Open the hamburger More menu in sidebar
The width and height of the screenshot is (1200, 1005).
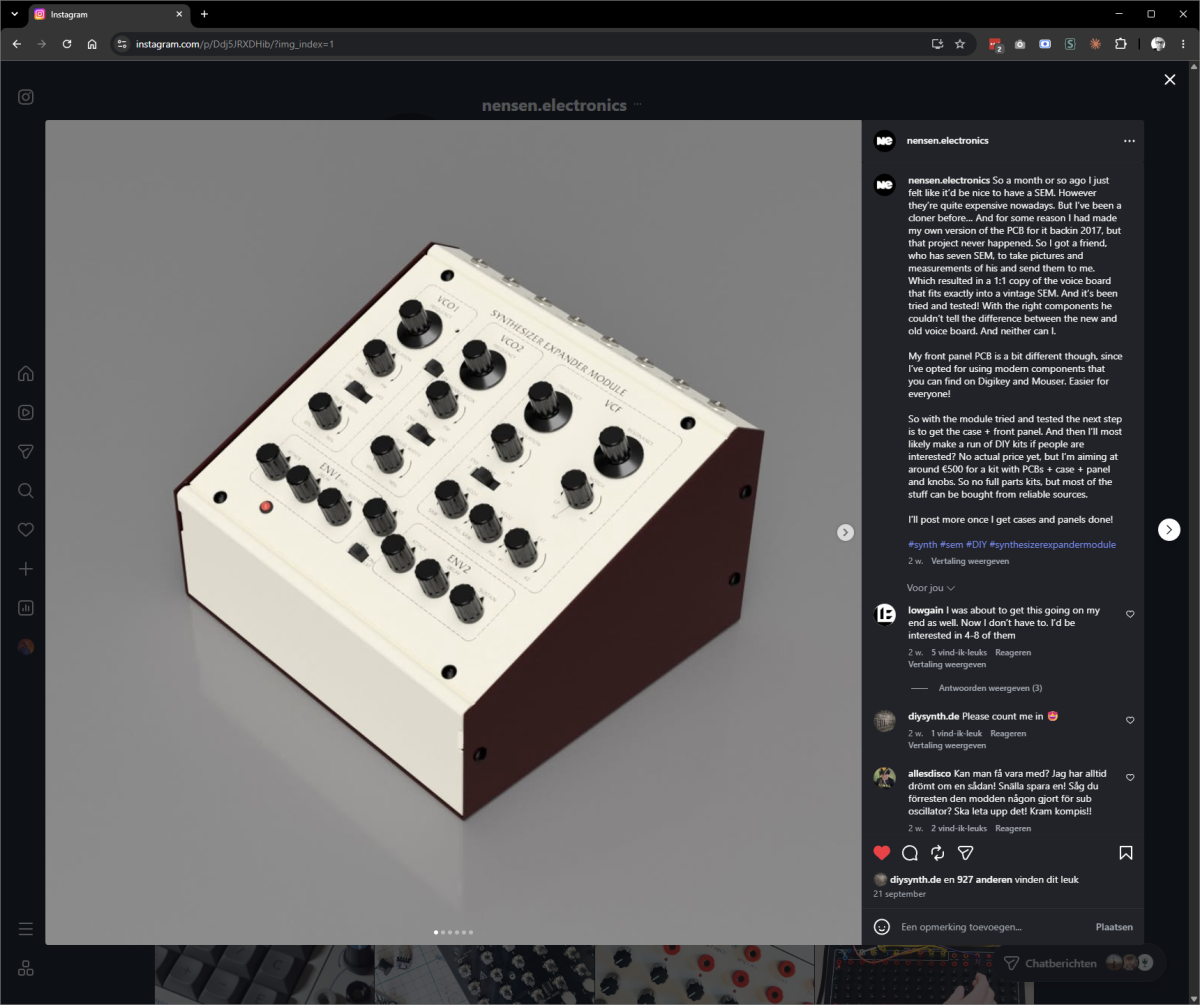point(26,929)
